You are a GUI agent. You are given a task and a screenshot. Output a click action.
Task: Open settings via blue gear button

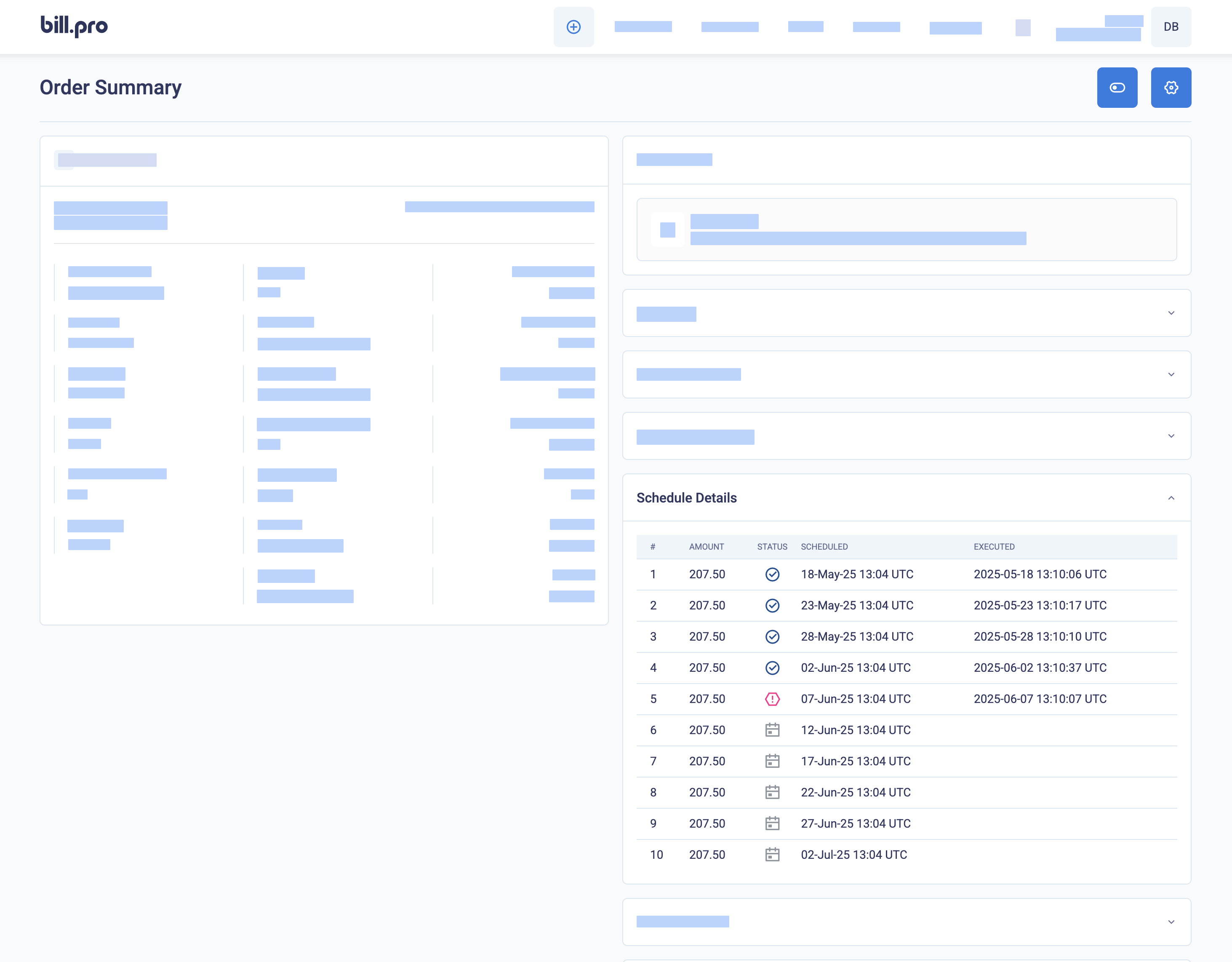coord(1171,88)
